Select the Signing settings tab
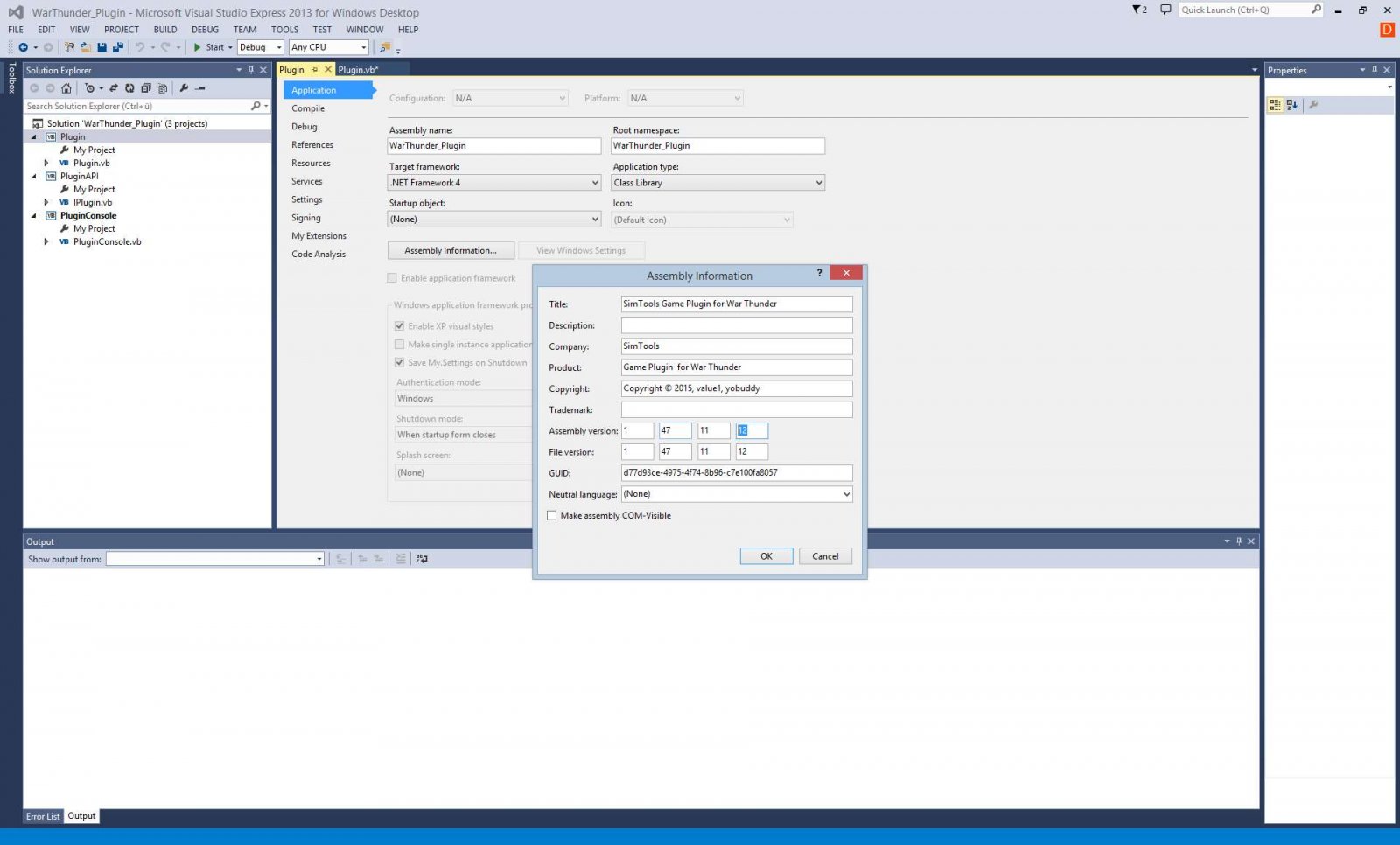The width and height of the screenshot is (1400, 845). [306, 218]
